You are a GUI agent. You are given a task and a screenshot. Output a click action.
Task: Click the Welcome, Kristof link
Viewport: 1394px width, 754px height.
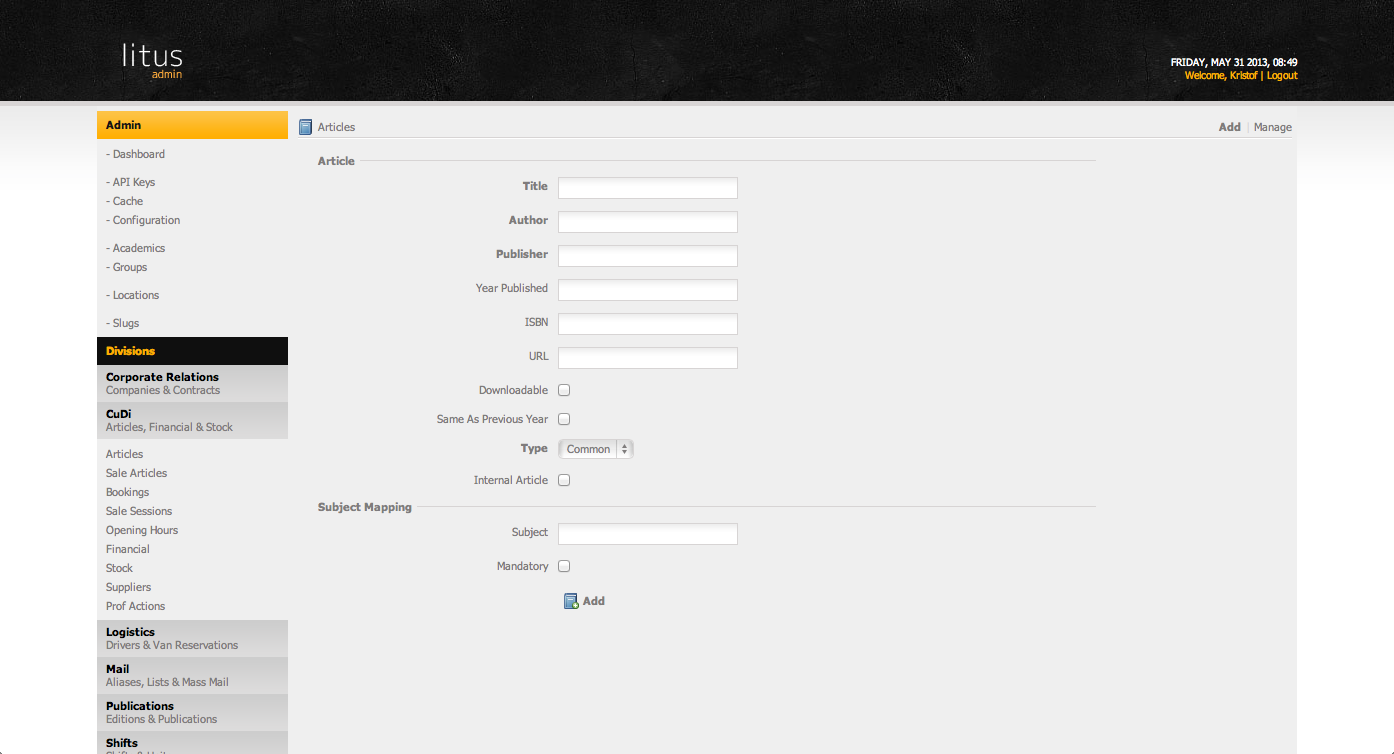point(1221,75)
